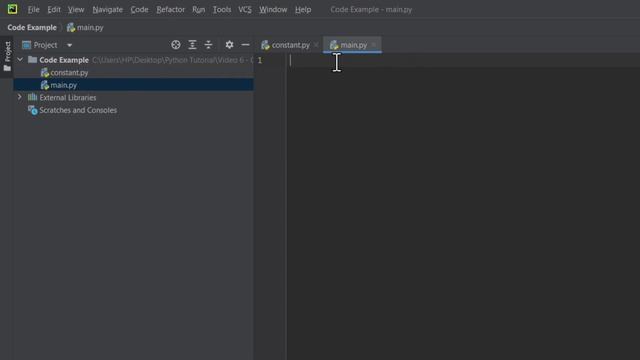Click the Scratches and Consoles icon
Viewport: 640px width, 360px height.
pyautogui.click(x=33, y=110)
